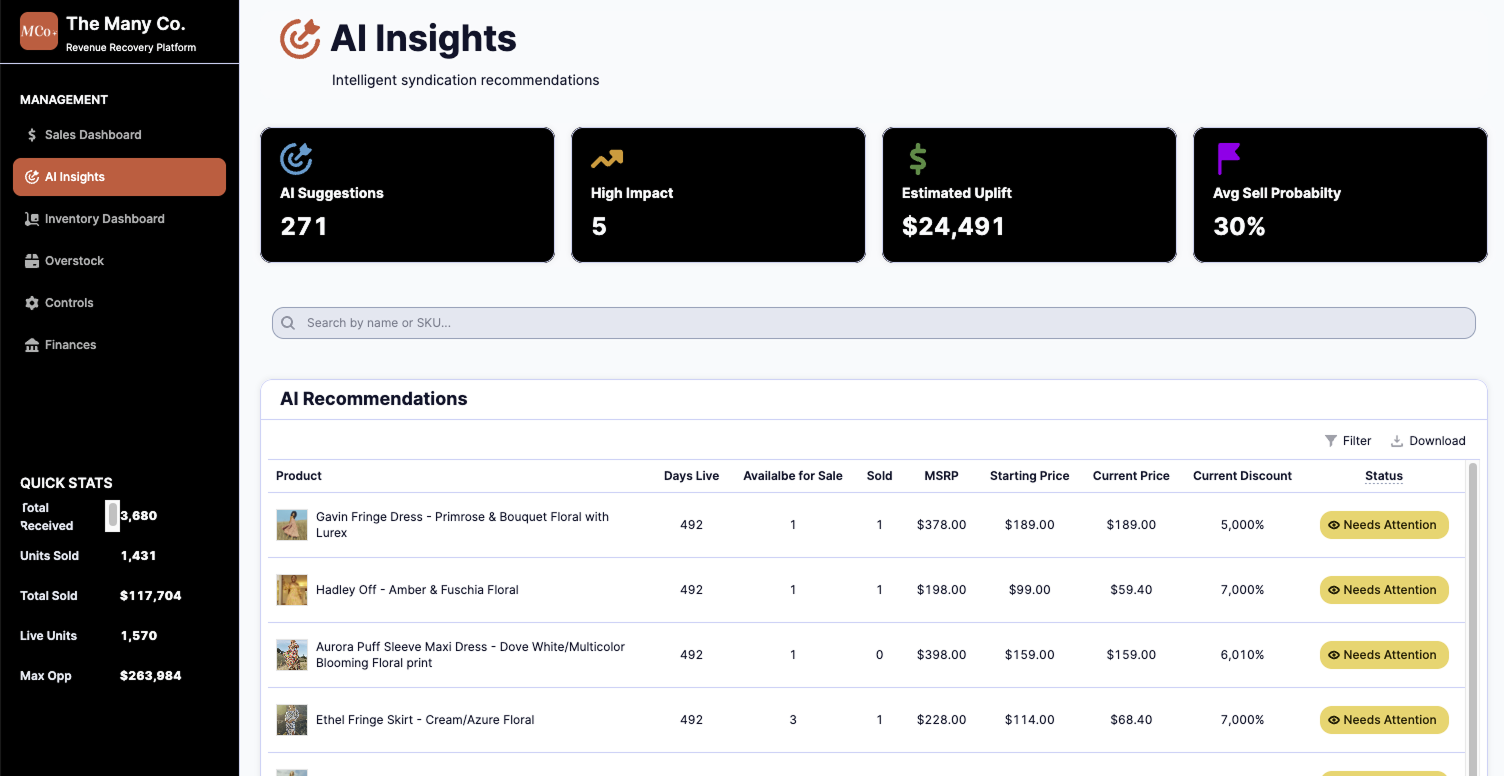Image resolution: width=1507 pixels, height=776 pixels.
Task: Click the magnifier icon in search bar
Action: pyautogui.click(x=288, y=323)
